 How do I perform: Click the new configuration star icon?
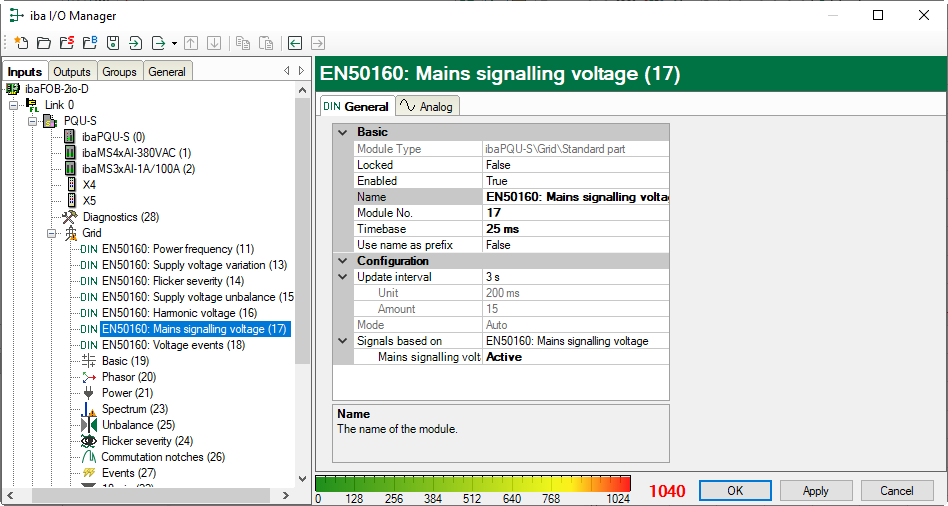(x=21, y=43)
